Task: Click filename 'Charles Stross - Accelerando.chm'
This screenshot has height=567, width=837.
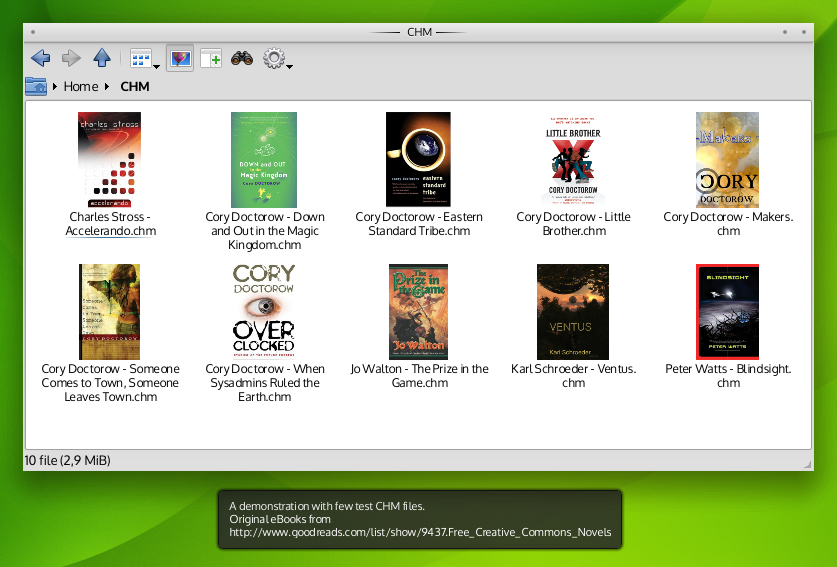Action: [110, 224]
